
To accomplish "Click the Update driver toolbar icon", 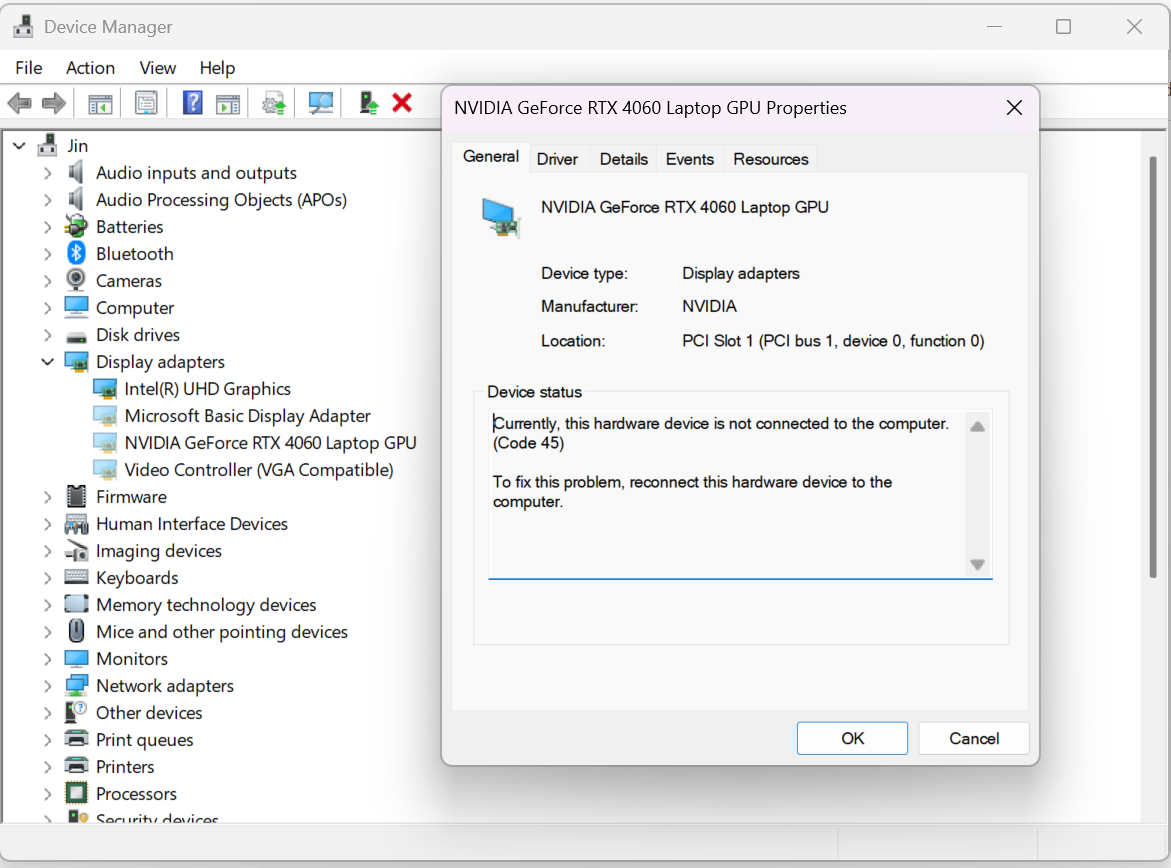I will (274, 103).
